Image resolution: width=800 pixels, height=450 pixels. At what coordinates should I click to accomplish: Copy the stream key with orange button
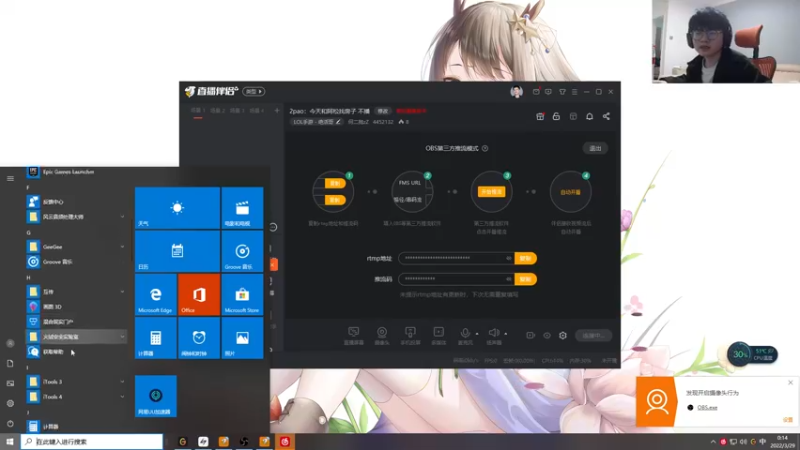(526, 279)
